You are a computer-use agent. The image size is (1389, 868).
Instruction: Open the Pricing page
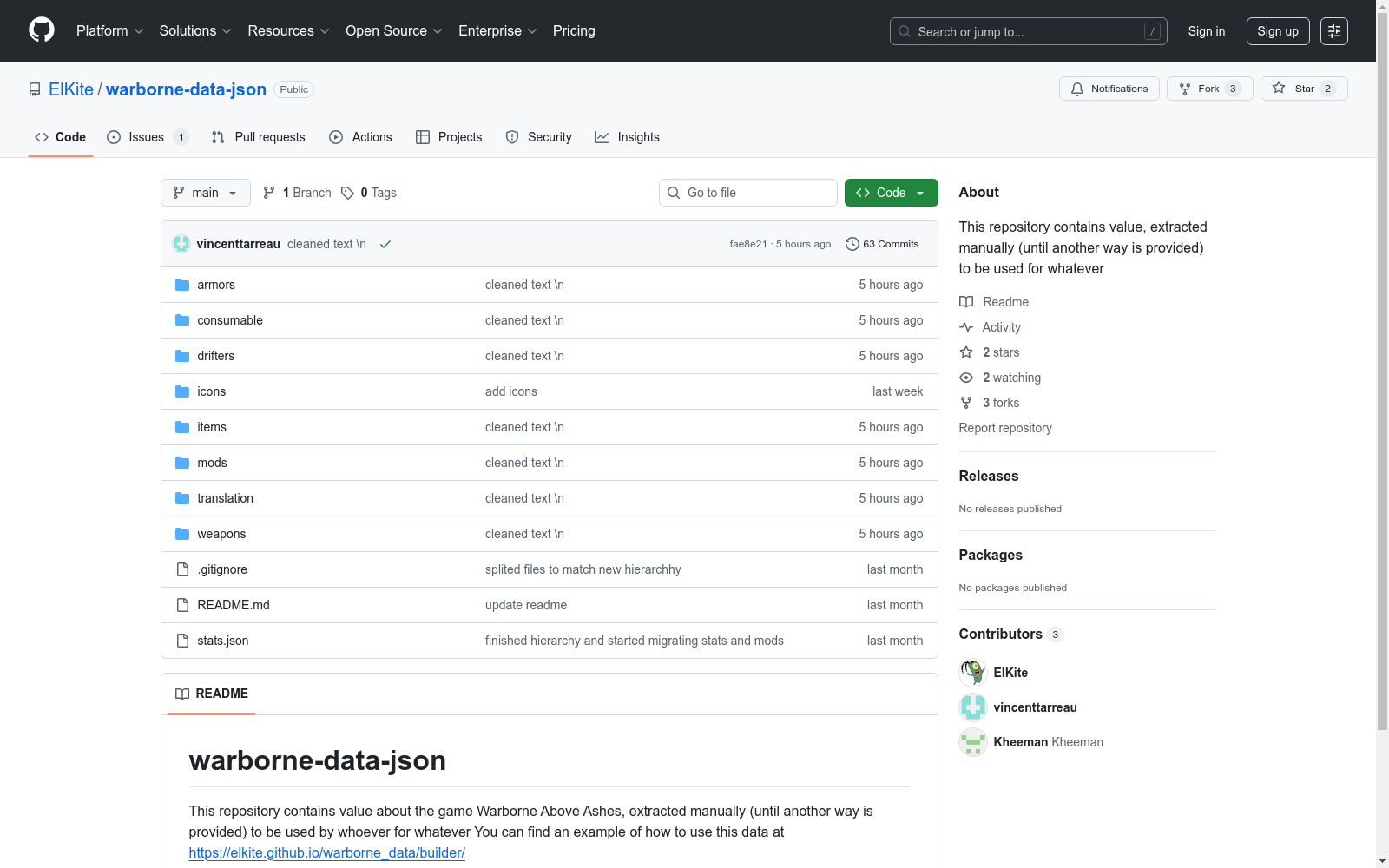click(x=574, y=31)
